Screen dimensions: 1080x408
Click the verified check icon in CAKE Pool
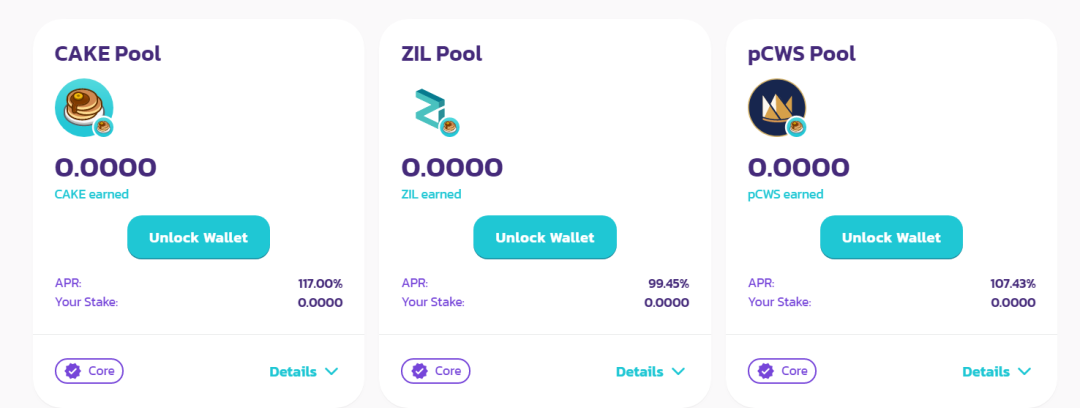[72, 371]
